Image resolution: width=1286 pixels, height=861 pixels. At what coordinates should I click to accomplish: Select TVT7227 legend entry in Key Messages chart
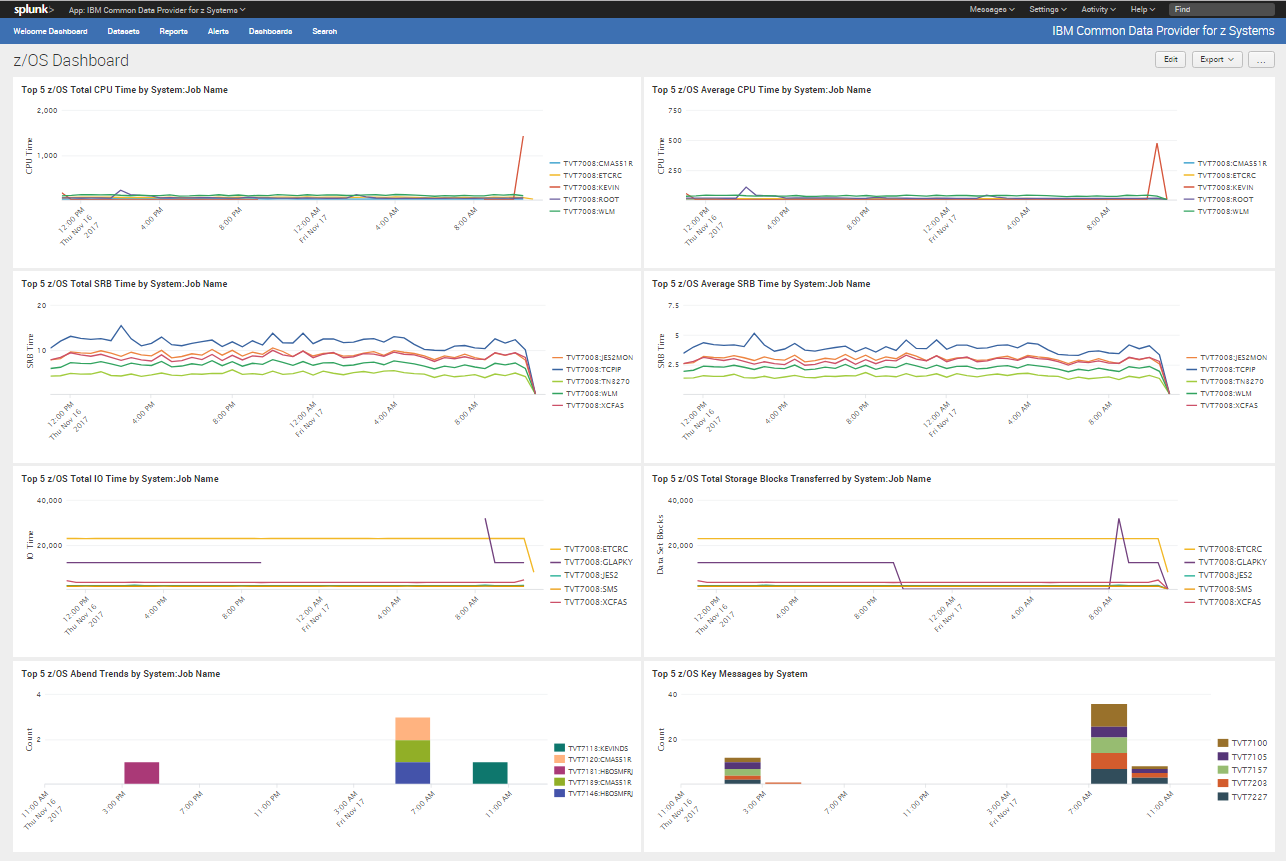coord(1242,797)
